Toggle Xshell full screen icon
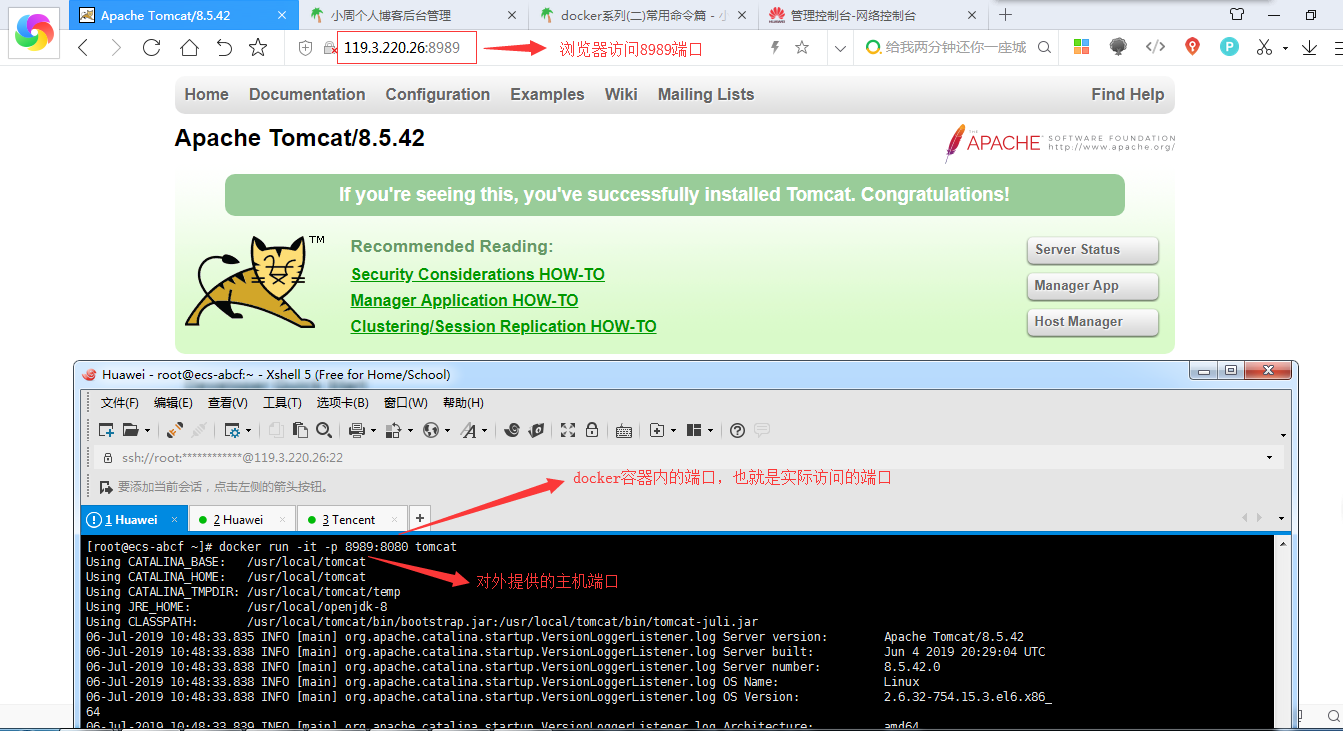The image size is (1343, 731). [x=568, y=430]
